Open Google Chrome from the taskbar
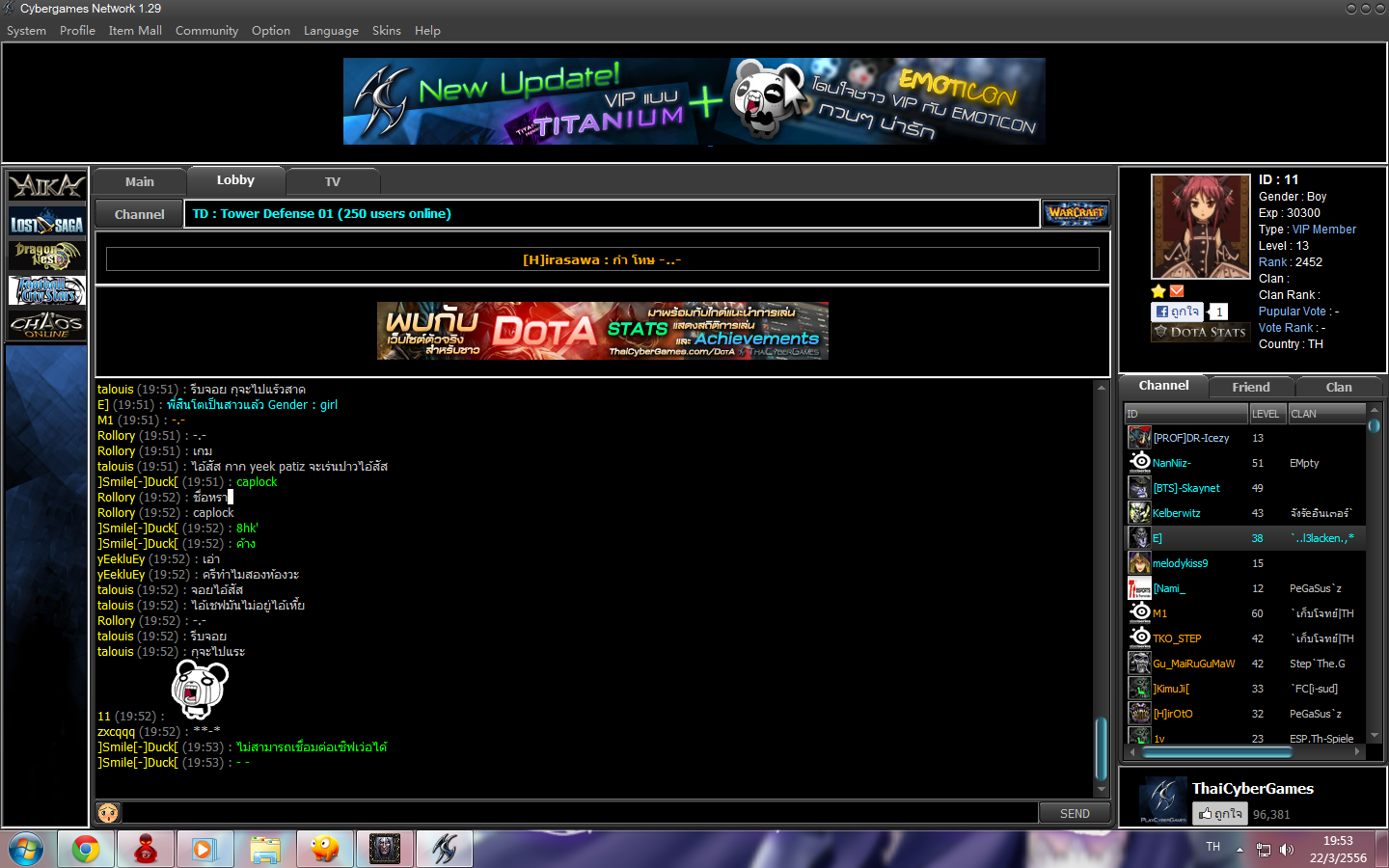This screenshot has width=1389, height=868. (86, 849)
